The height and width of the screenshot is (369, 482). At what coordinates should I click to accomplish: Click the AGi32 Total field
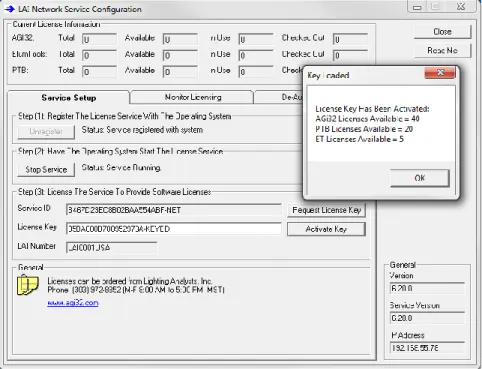click(x=99, y=39)
